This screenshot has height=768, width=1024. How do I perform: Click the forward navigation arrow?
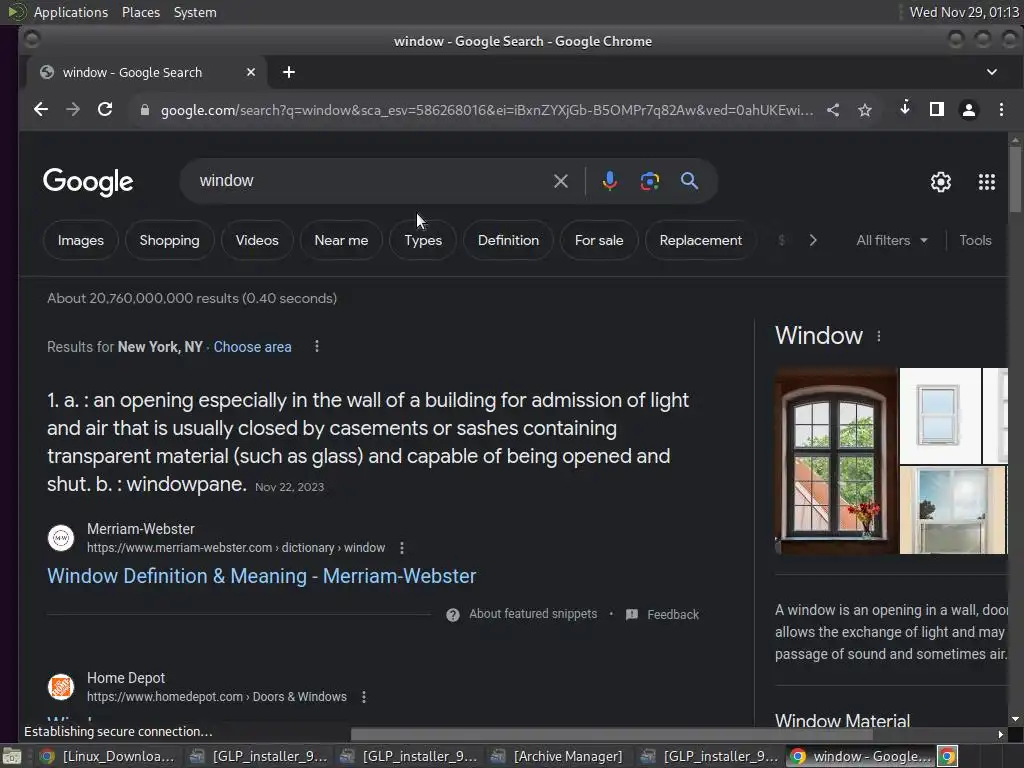click(x=72, y=110)
